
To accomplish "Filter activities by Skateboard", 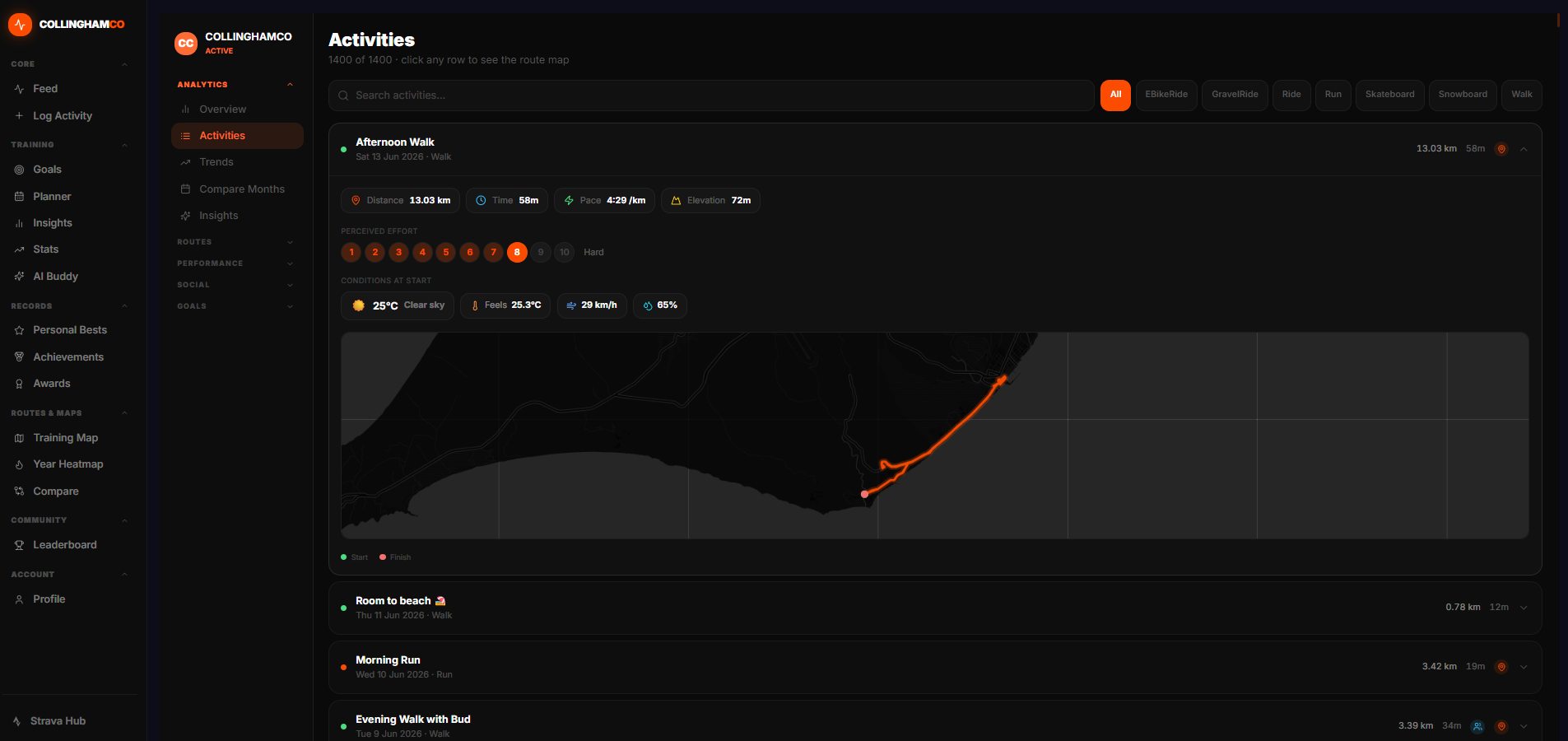I will [1389, 95].
